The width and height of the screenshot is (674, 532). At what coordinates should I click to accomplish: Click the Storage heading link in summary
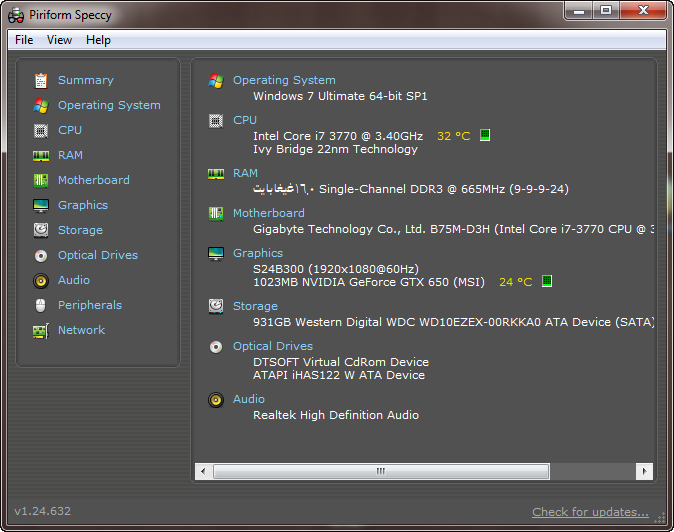(255, 306)
